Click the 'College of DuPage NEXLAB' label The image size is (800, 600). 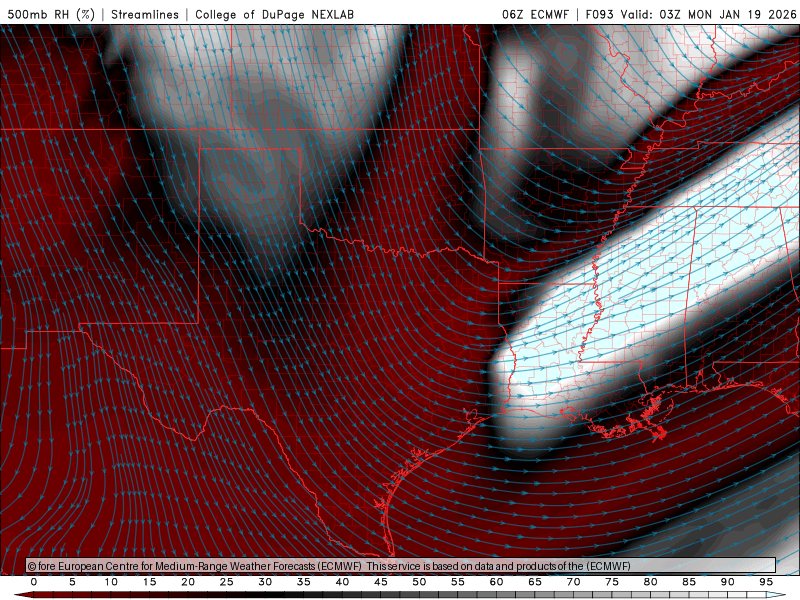coord(274,14)
